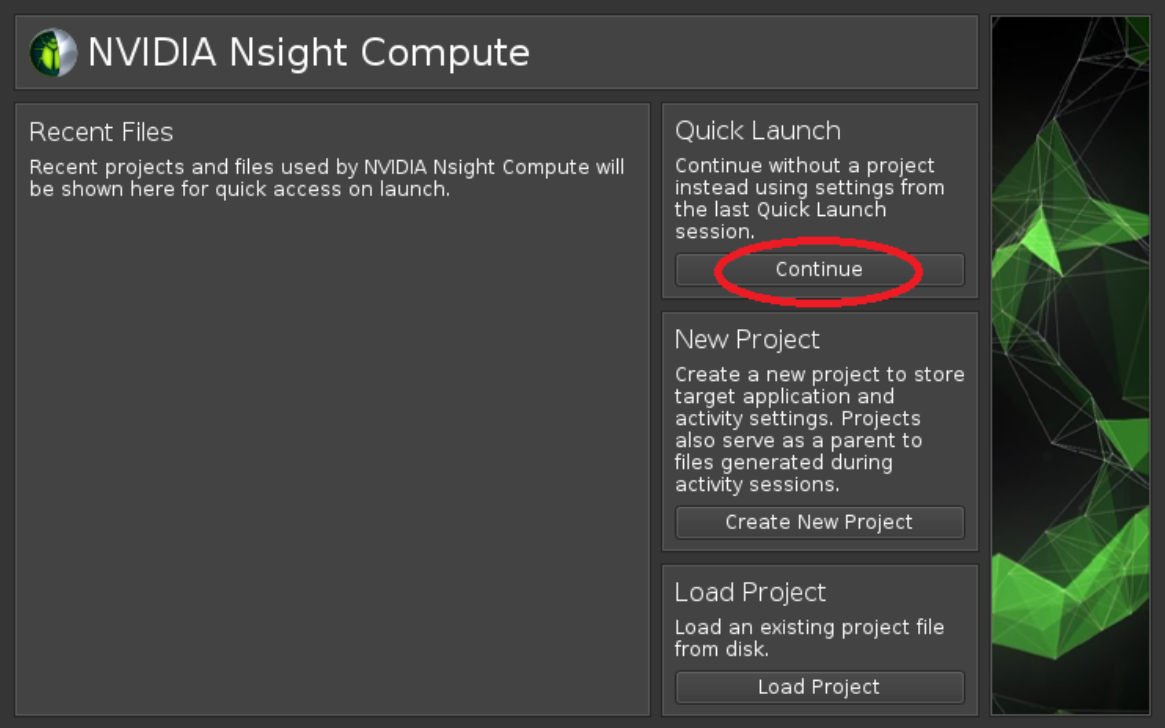The height and width of the screenshot is (728, 1165).
Task: Click the NVIDIA Nsight Compute title text
Action: (x=308, y=52)
